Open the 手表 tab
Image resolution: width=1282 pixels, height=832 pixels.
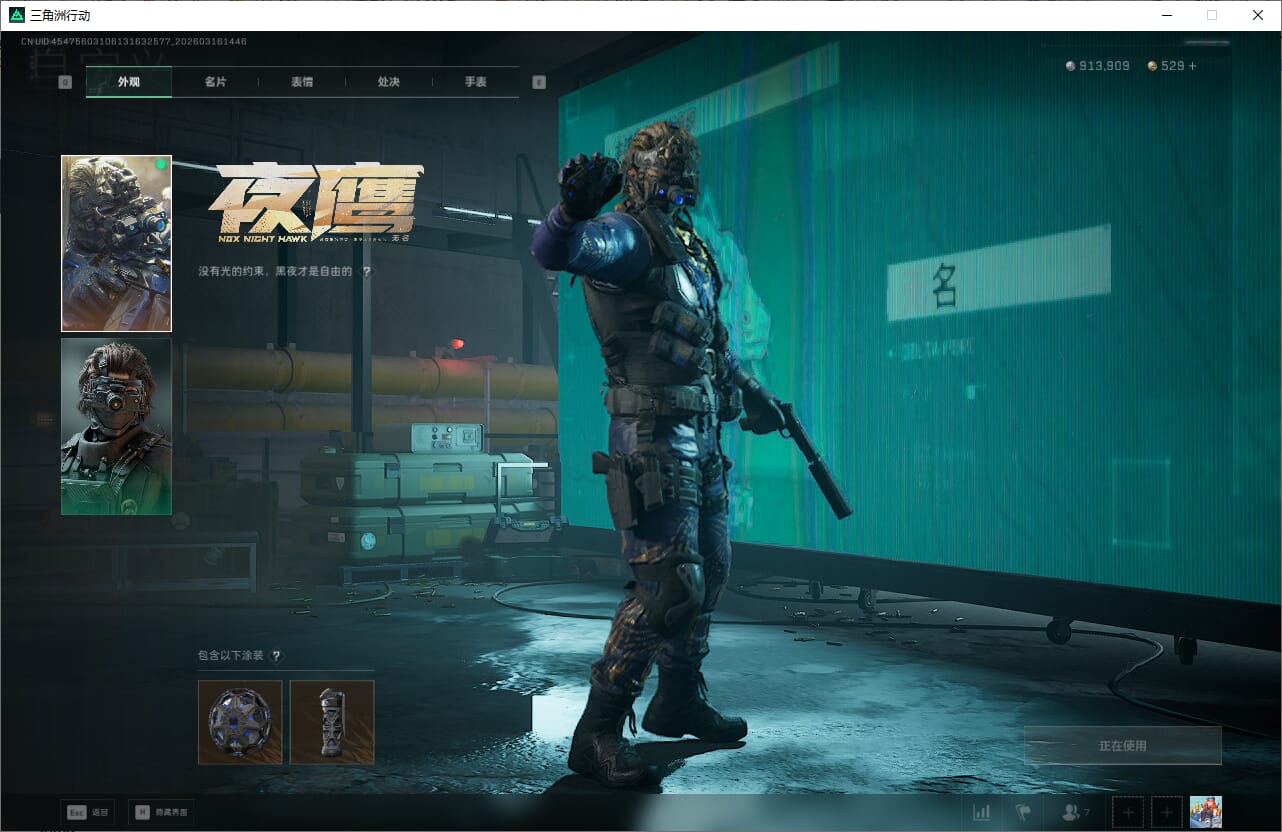[x=475, y=82]
